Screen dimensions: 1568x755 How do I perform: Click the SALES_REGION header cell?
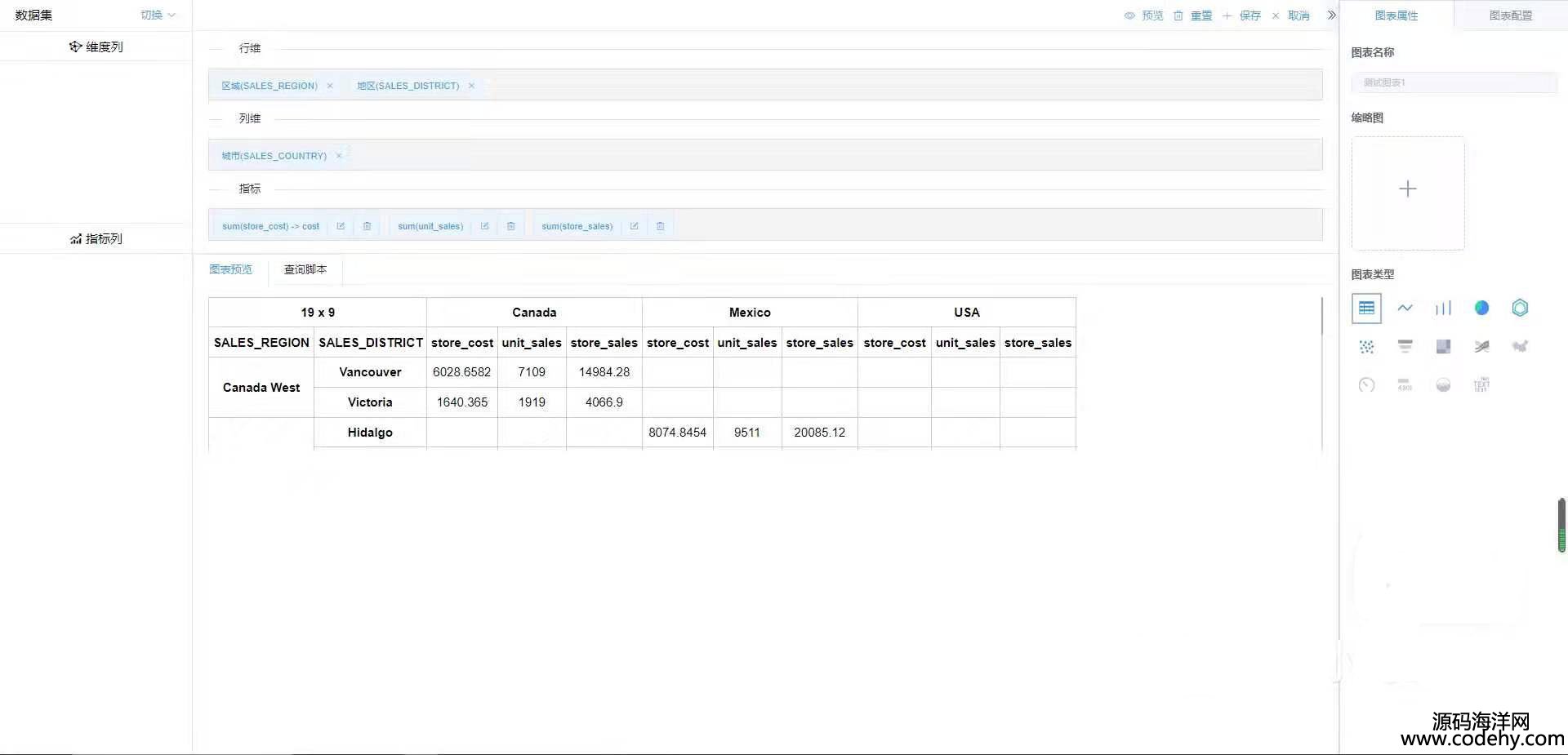coord(261,343)
